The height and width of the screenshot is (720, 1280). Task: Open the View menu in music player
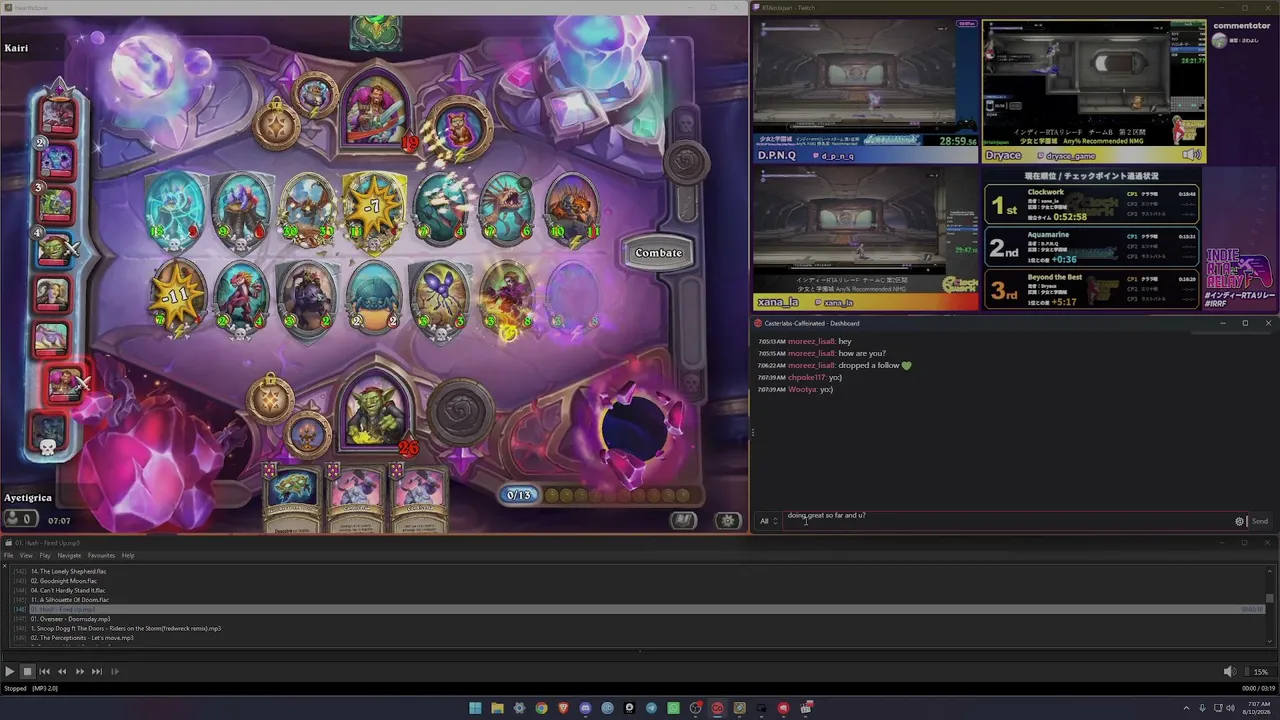click(x=26, y=556)
